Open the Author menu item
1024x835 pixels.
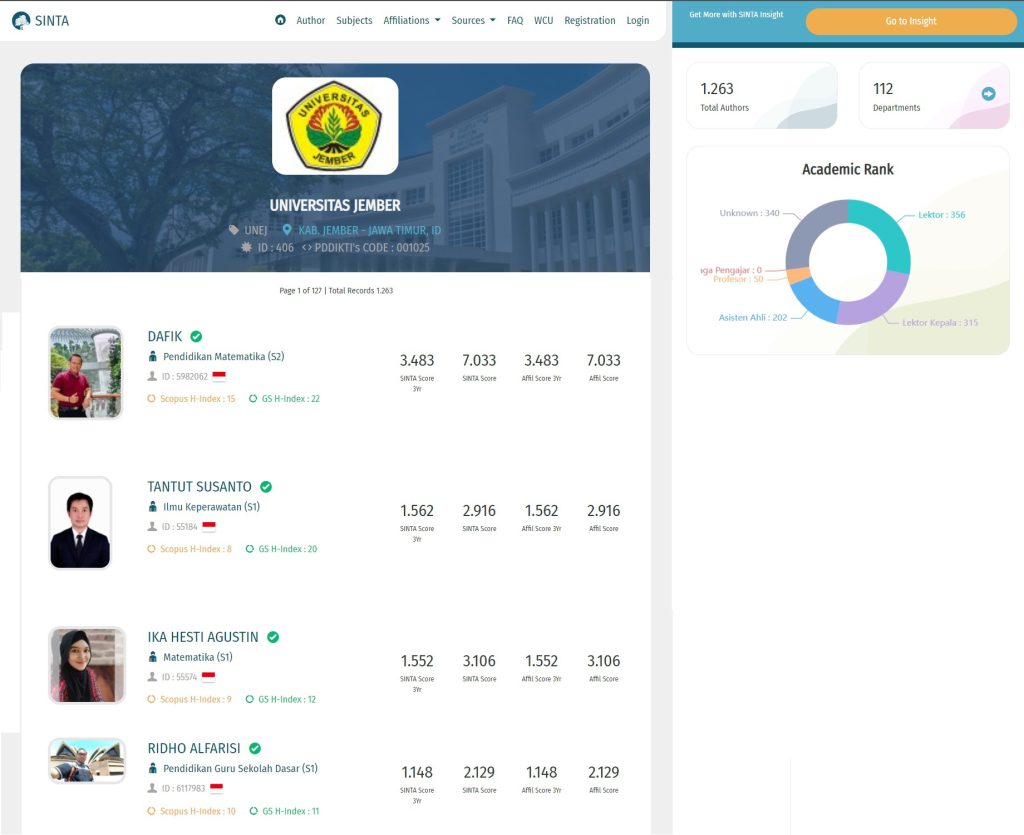311,20
